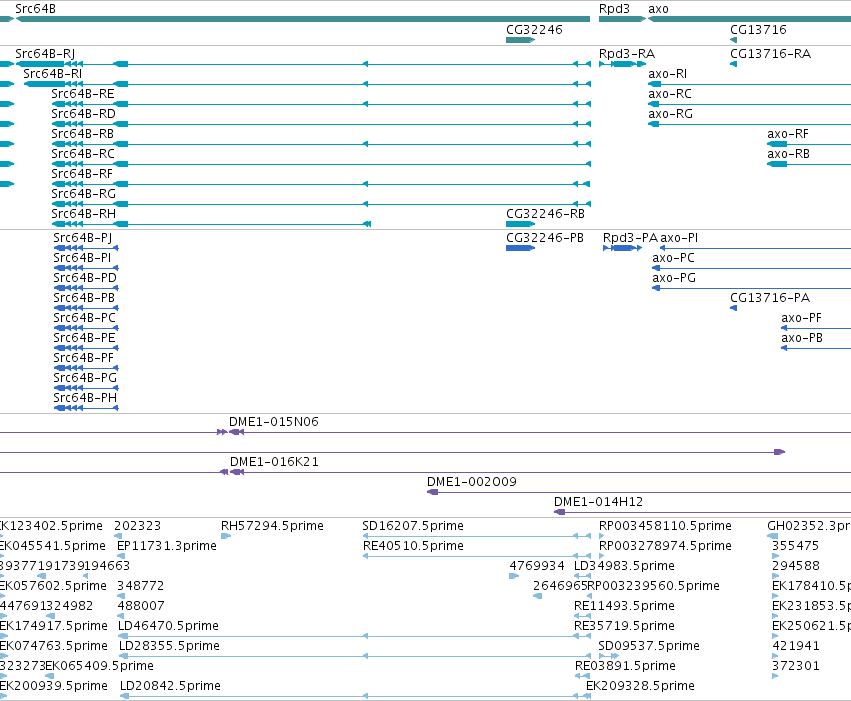Select the axo-PB protein label
851x701 pixels.
[802, 338]
